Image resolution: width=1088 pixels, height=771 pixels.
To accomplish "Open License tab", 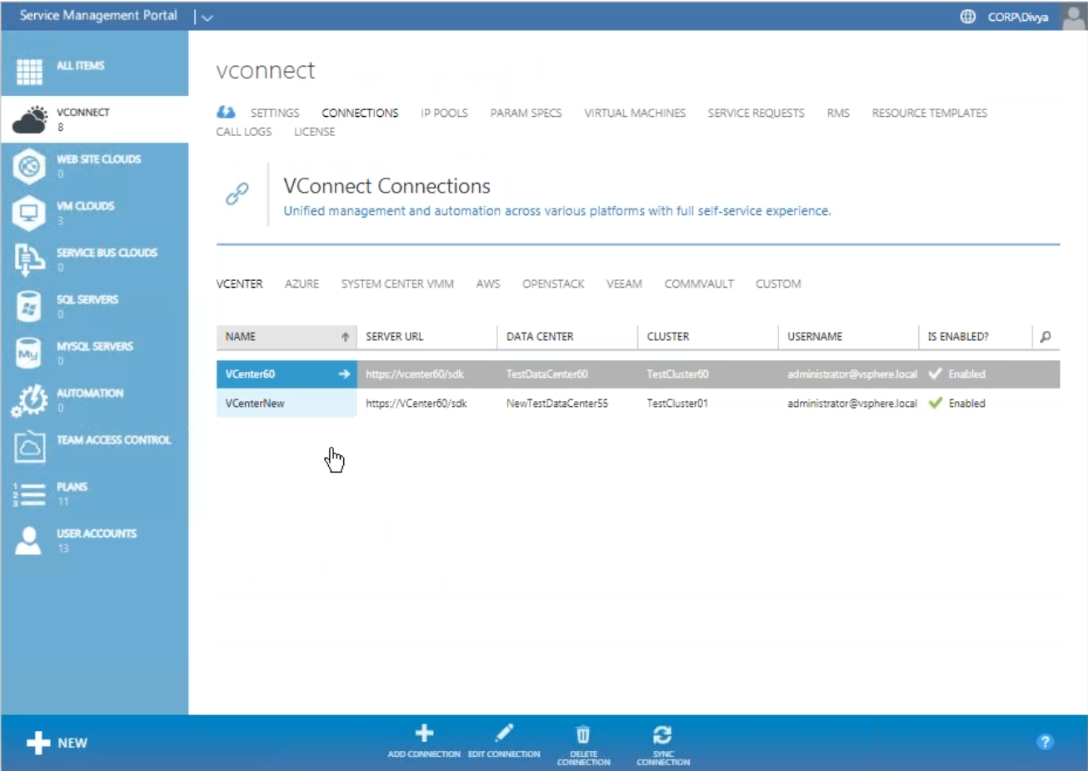I will 314,131.
